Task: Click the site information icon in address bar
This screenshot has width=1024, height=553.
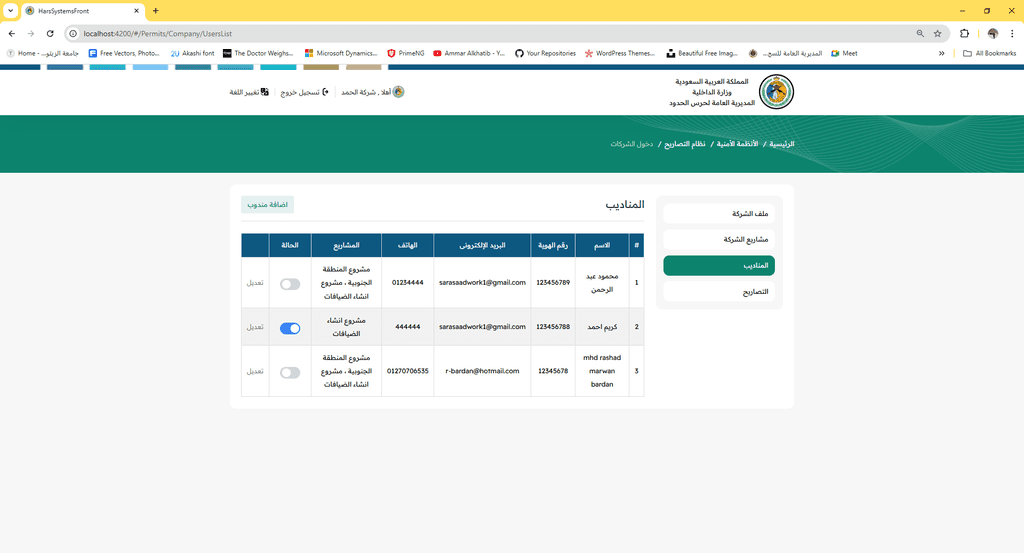Action: [x=73, y=33]
